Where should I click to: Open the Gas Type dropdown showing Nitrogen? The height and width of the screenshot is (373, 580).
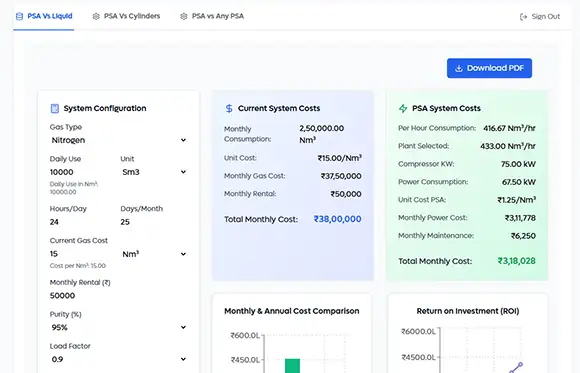coord(118,140)
